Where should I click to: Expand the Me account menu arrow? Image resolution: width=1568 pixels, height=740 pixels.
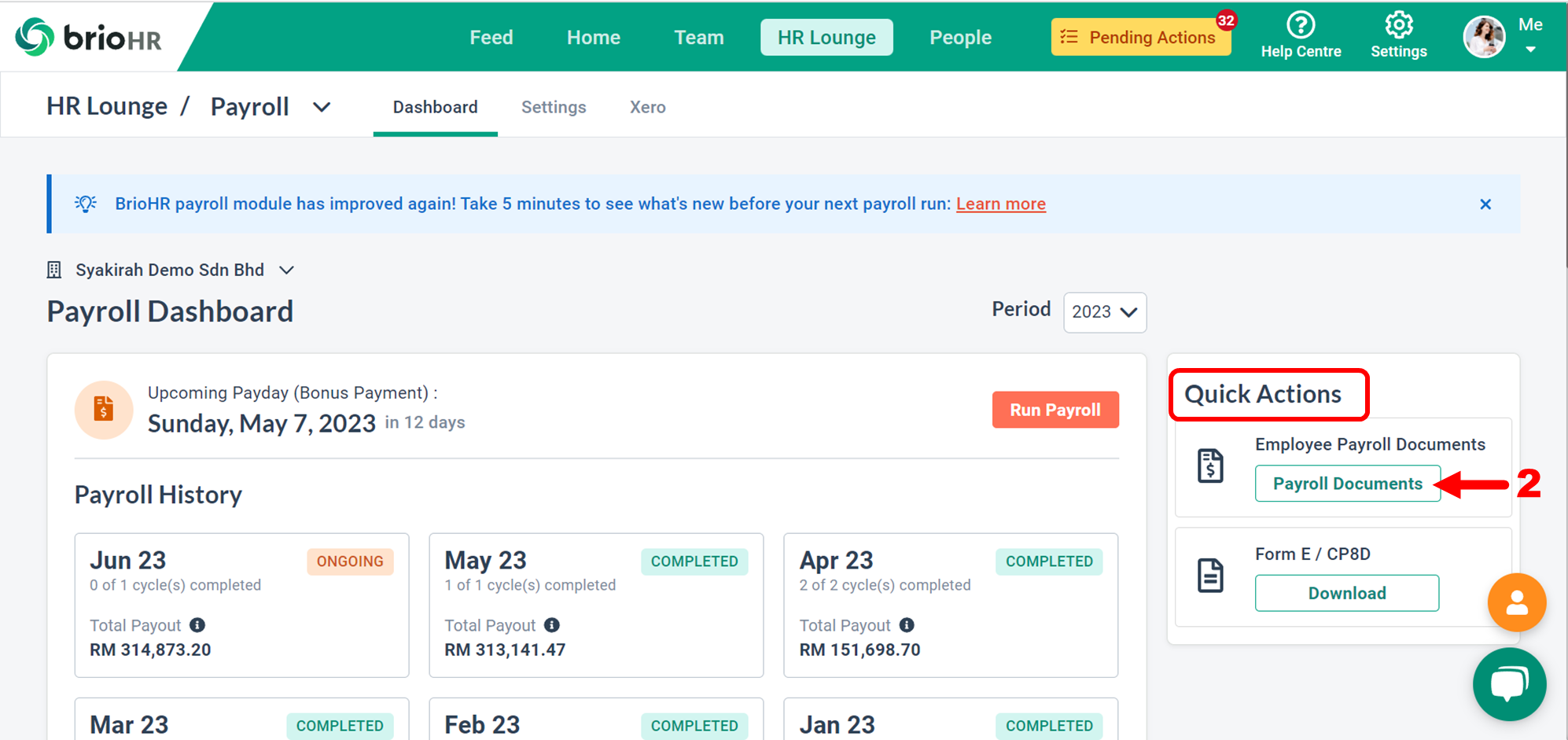click(x=1530, y=50)
